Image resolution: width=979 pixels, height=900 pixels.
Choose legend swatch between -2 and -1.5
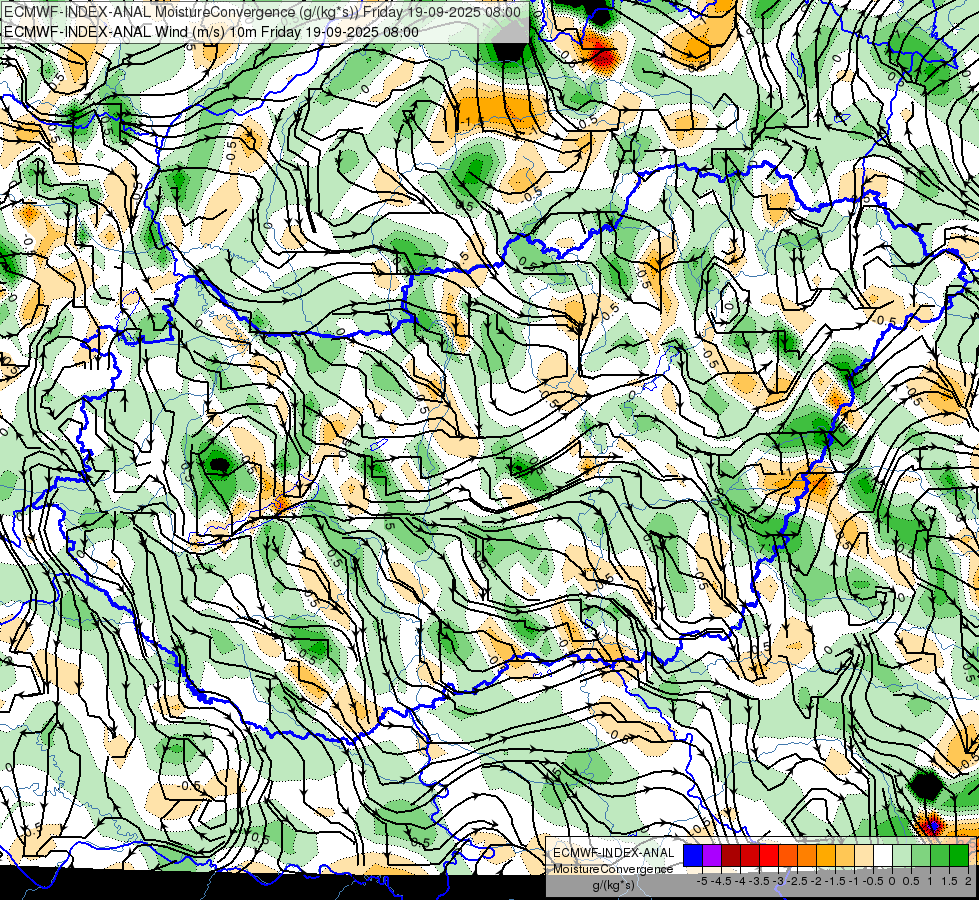825,856
